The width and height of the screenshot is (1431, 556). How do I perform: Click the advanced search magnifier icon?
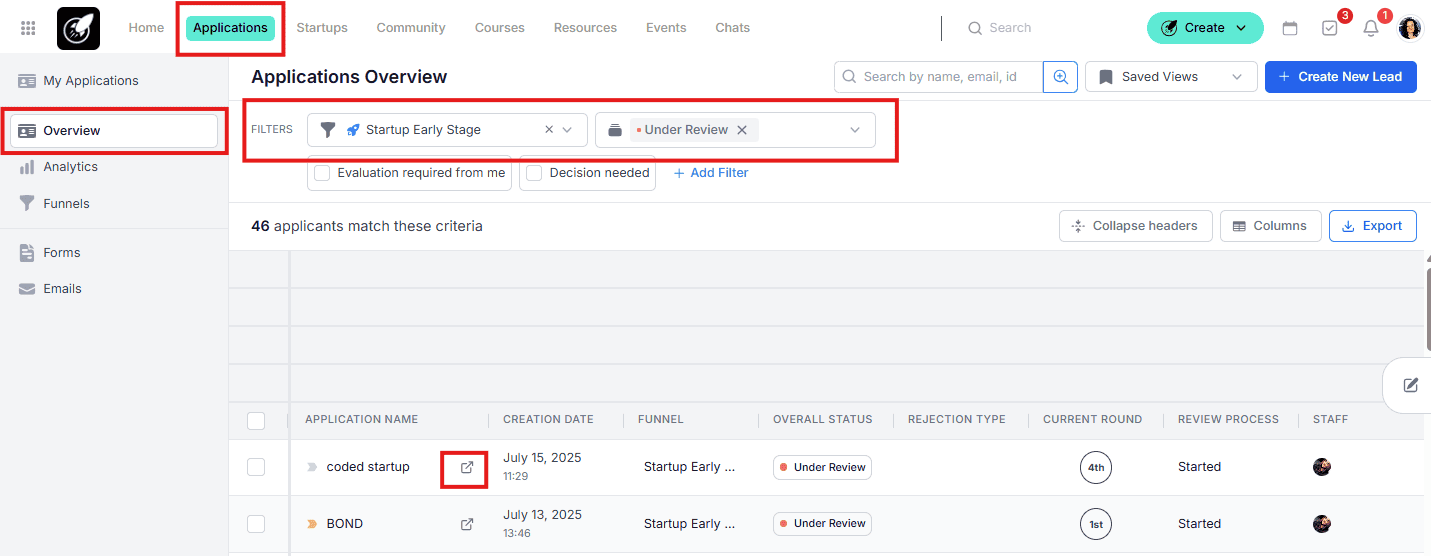(x=1060, y=77)
